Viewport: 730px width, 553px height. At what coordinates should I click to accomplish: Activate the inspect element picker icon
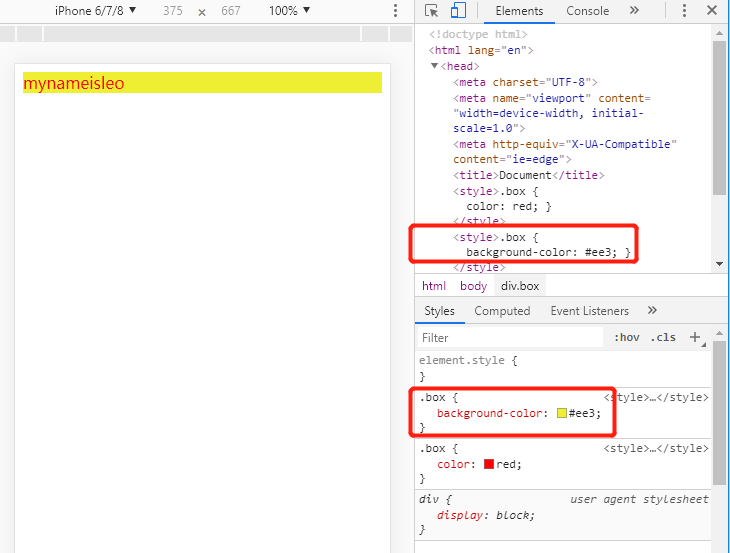pyautogui.click(x=431, y=10)
